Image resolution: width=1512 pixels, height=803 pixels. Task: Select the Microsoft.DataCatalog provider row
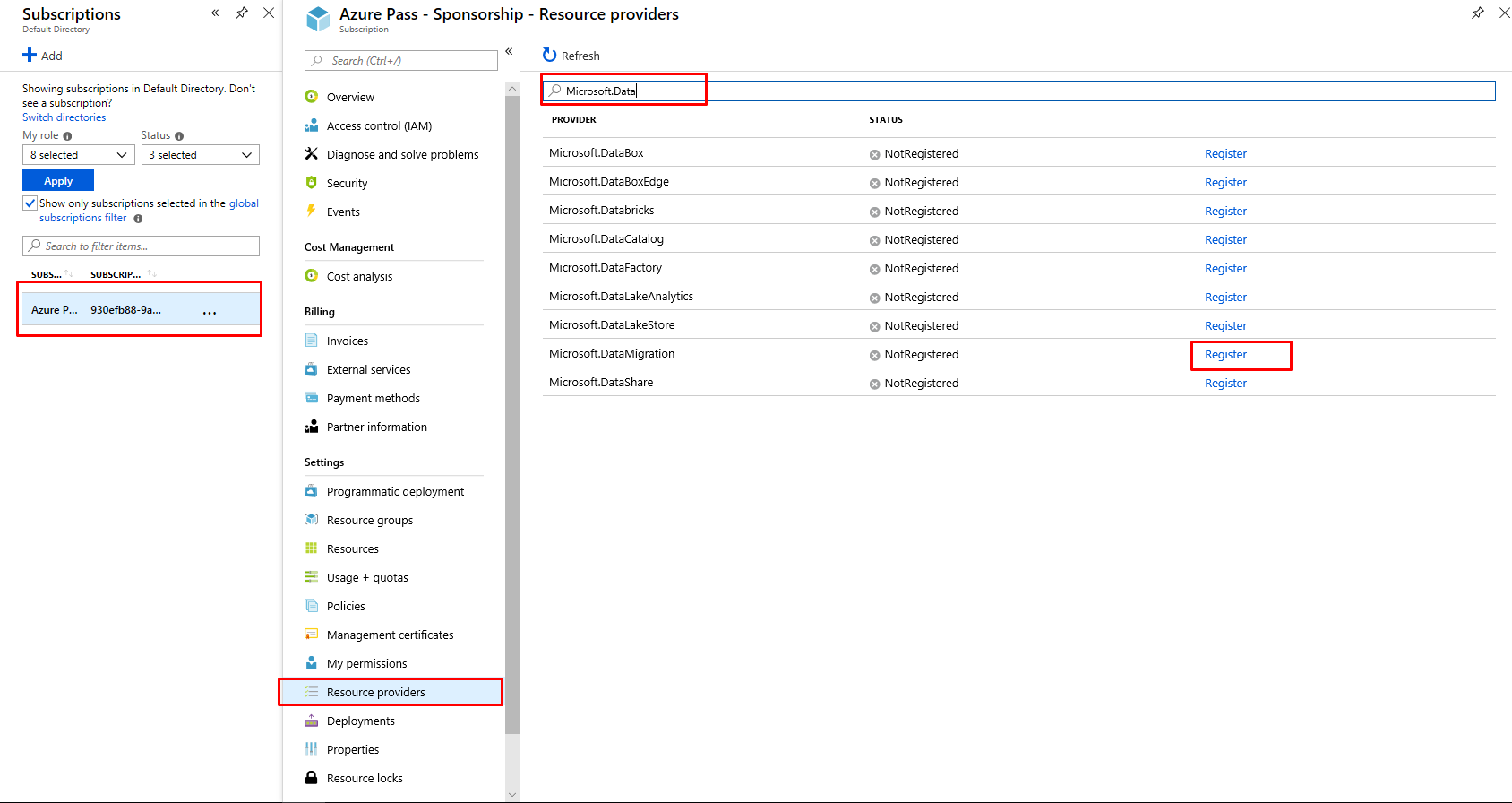[1018, 239]
